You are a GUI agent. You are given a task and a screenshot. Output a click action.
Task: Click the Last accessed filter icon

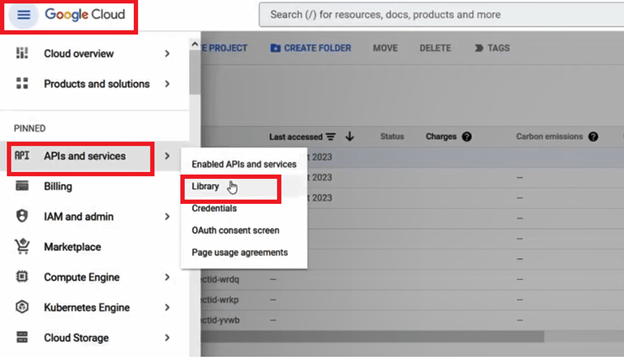point(330,137)
